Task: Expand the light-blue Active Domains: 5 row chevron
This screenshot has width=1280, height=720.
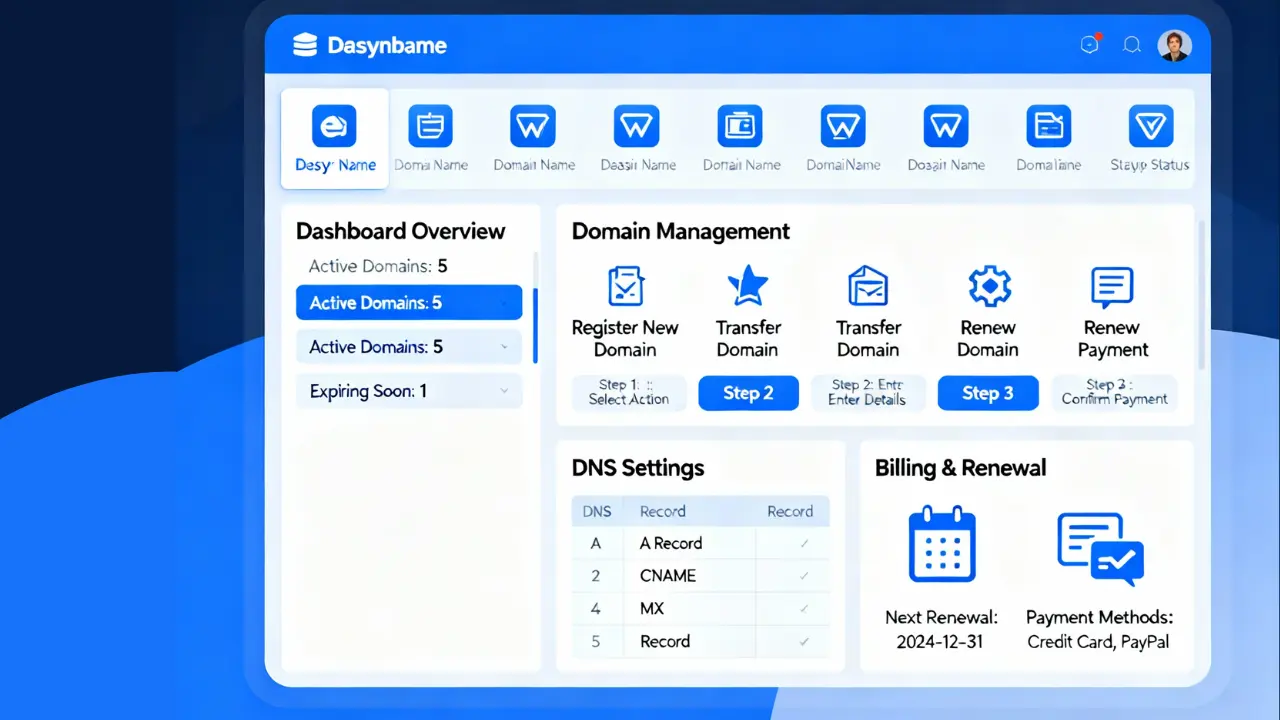Action: [x=505, y=347]
